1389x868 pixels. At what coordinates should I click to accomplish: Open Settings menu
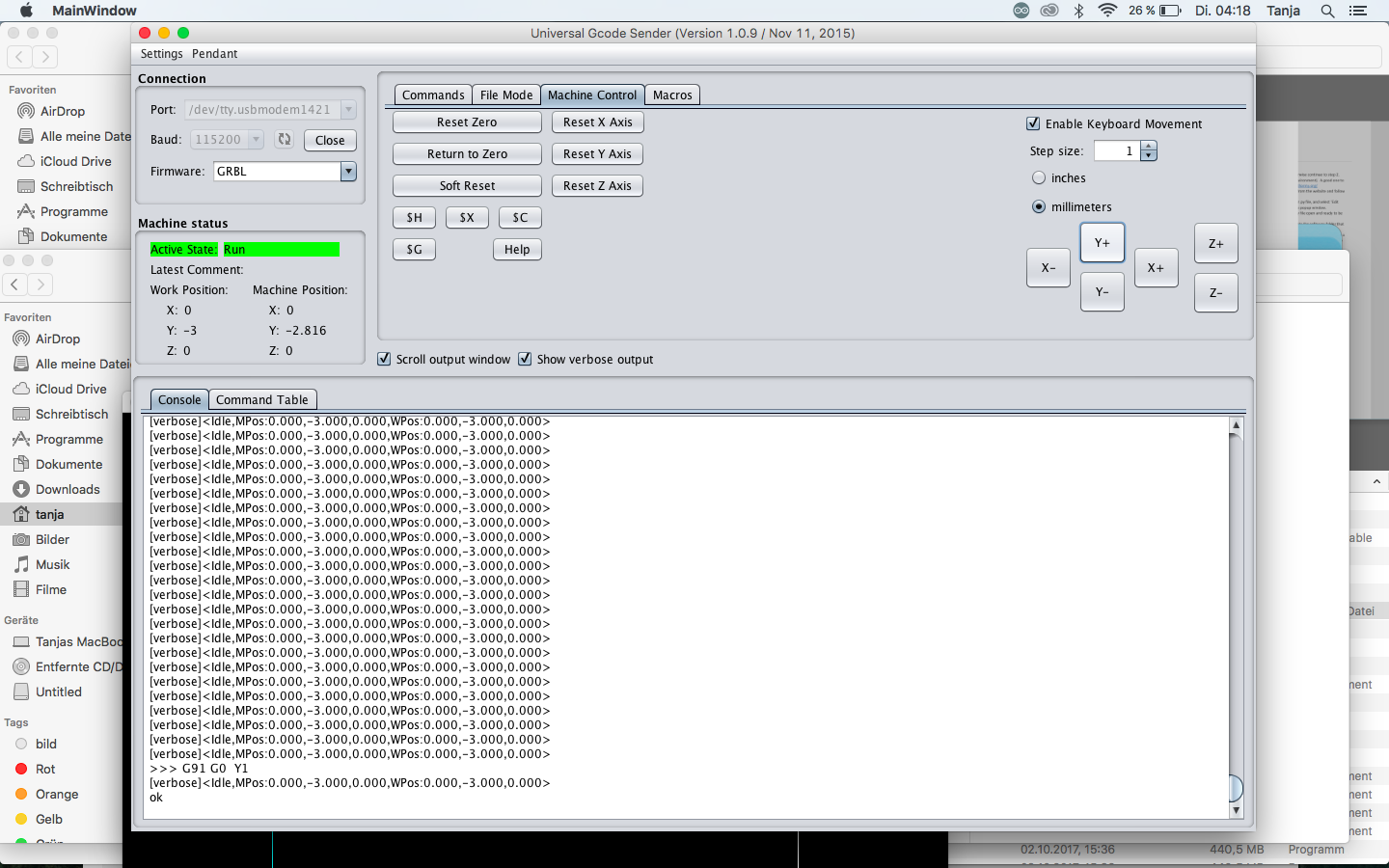(x=161, y=54)
